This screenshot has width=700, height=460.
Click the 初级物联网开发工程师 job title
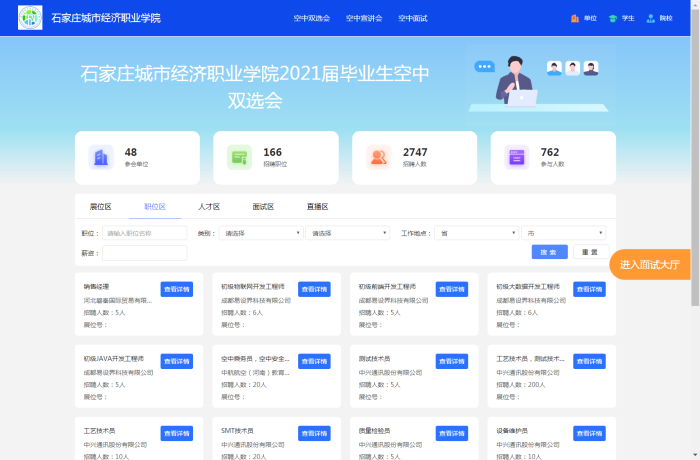(x=253, y=287)
